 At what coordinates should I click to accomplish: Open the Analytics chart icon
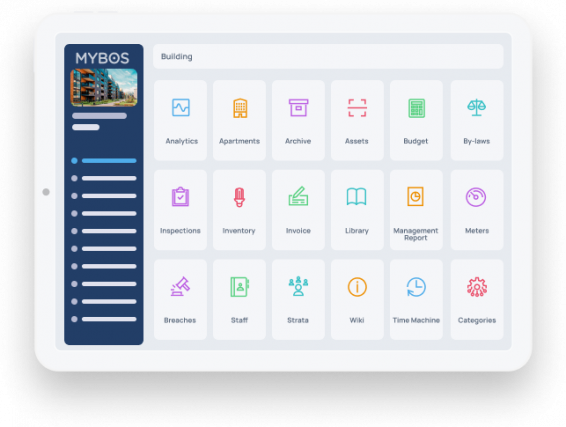(180, 108)
